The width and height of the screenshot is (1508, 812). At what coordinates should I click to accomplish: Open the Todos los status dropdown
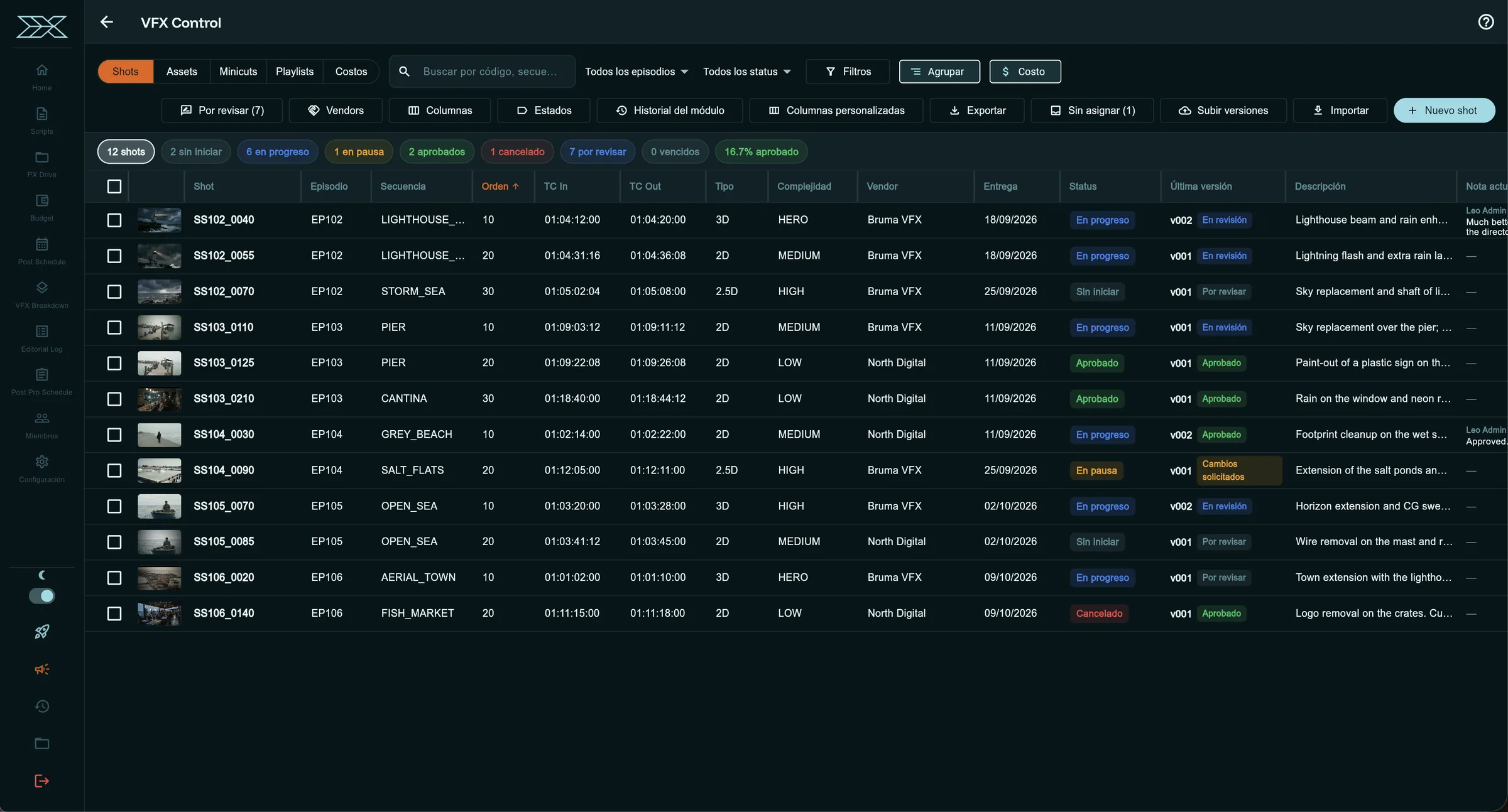point(746,72)
